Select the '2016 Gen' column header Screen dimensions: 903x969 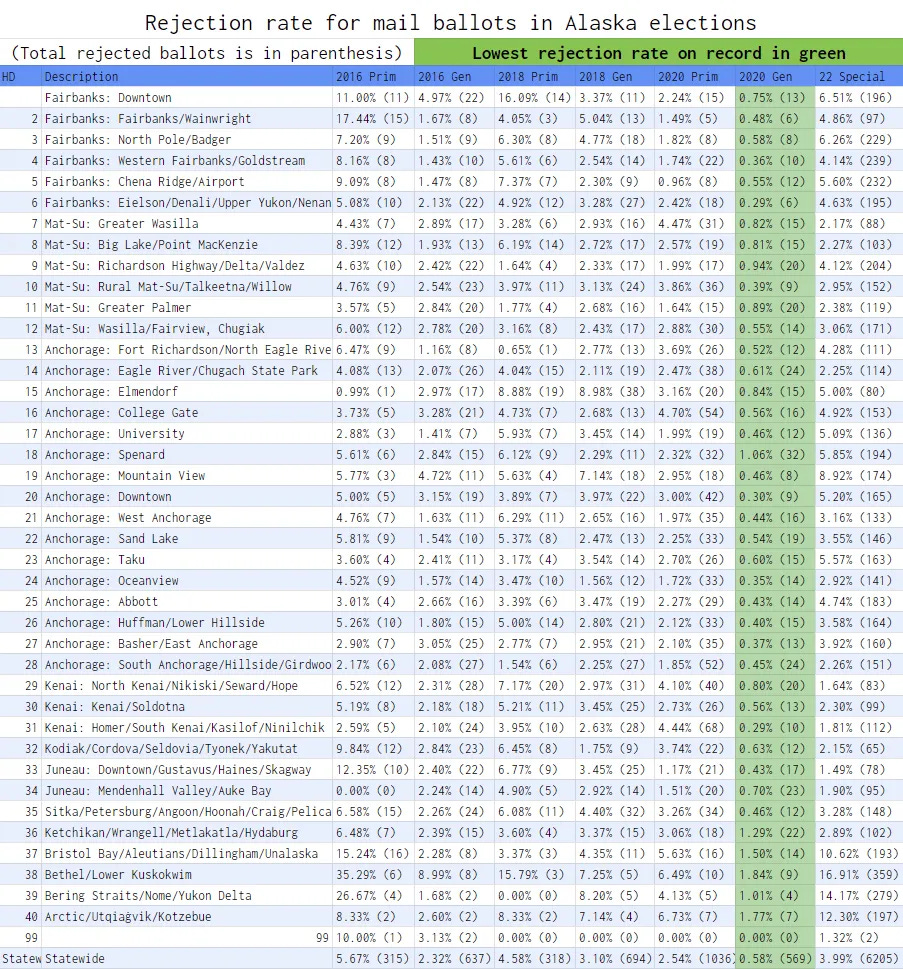tap(454, 77)
